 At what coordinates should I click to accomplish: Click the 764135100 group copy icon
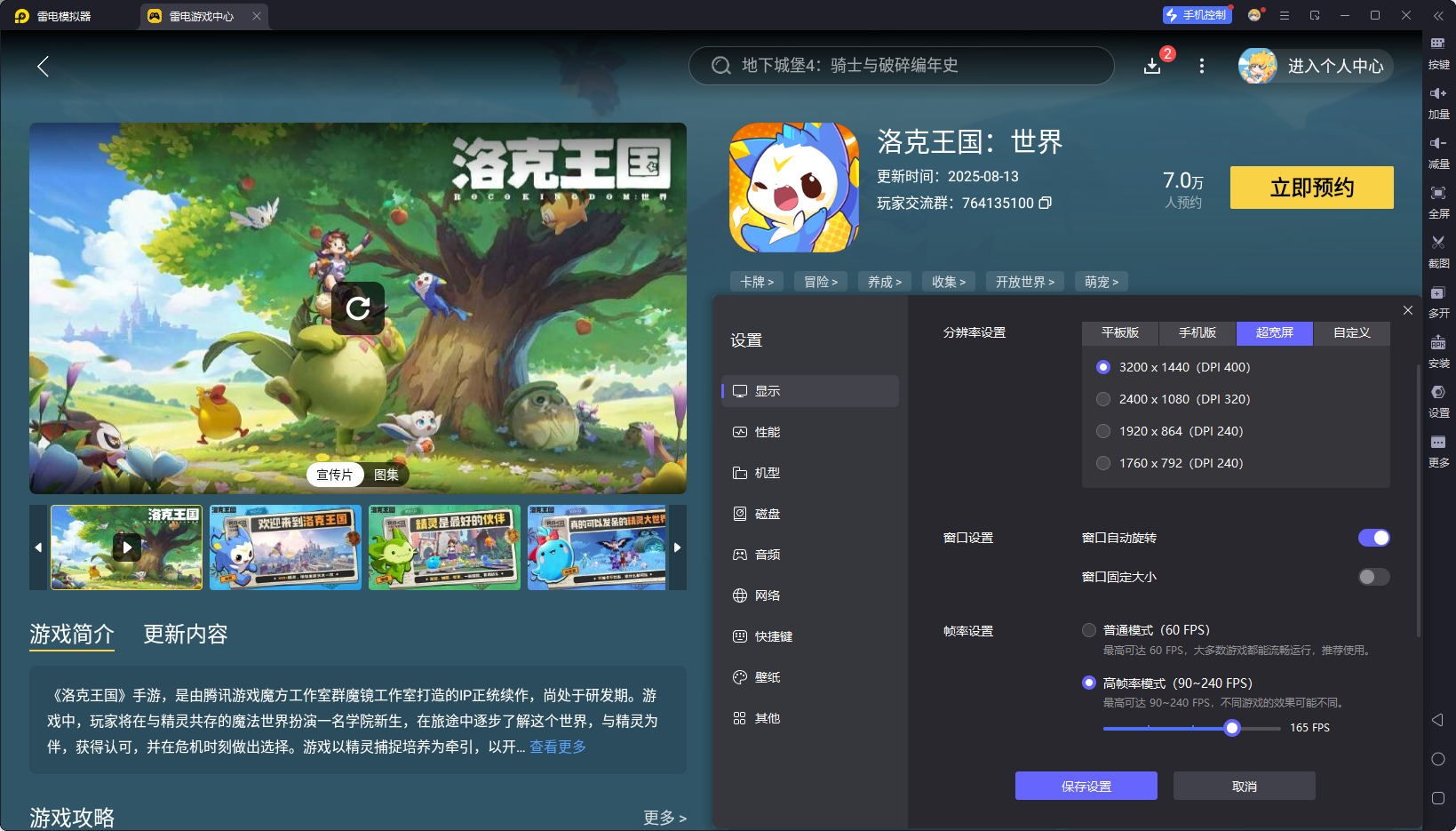coord(1046,203)
